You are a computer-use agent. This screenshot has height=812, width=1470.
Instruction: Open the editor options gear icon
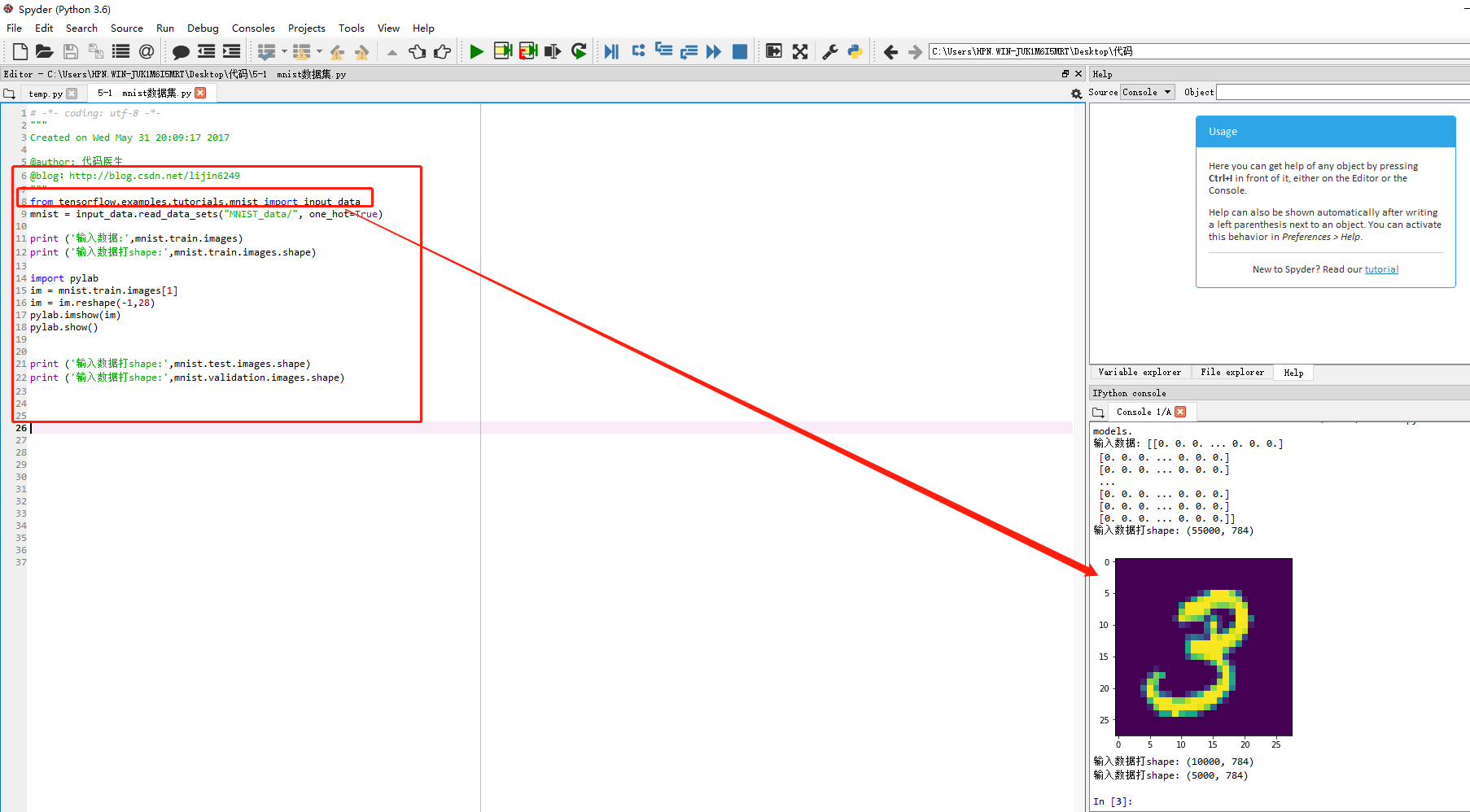pyautogui.click(x=1076, y=94)
